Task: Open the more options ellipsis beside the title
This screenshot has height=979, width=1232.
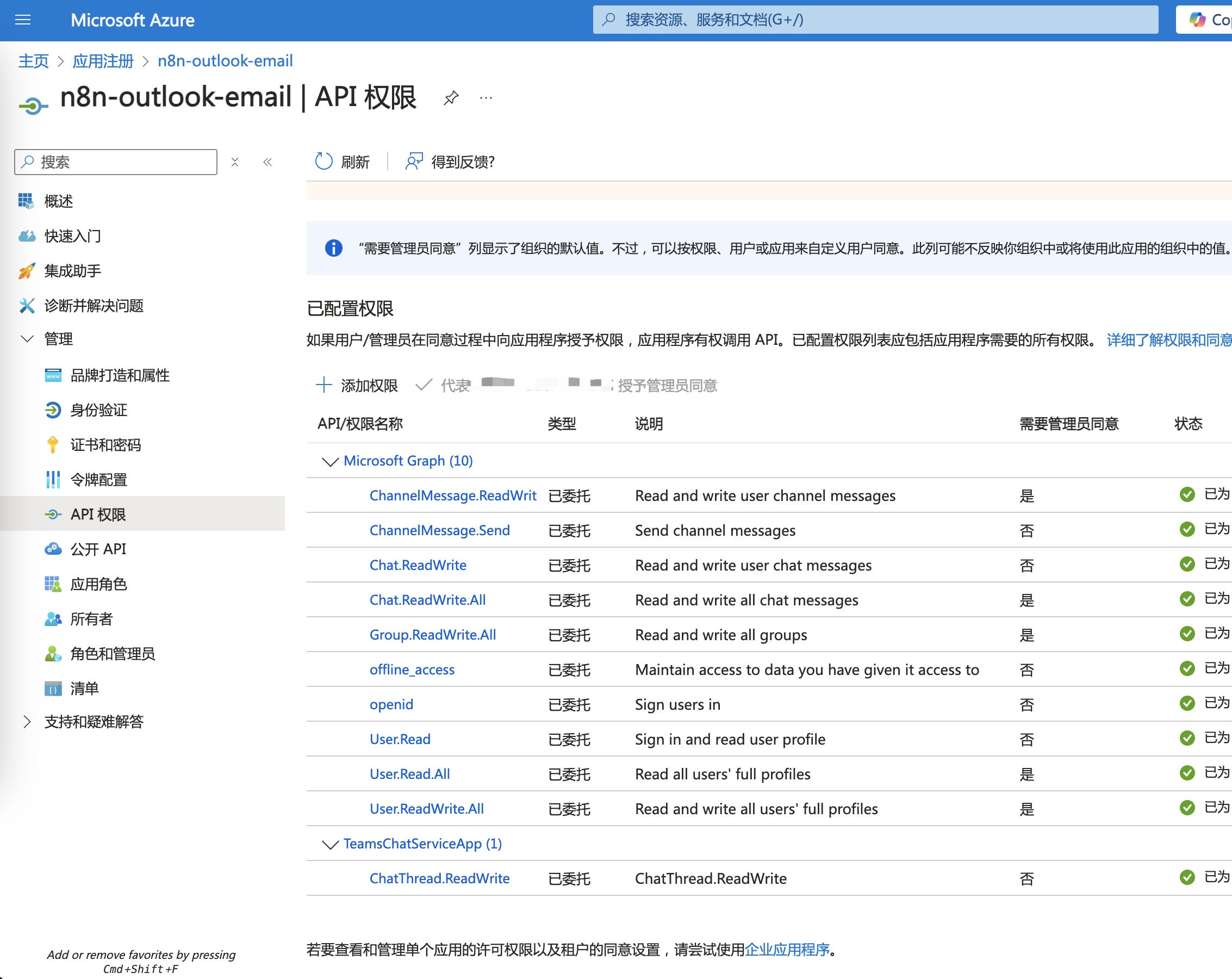Action: click(x=486, y=98)
